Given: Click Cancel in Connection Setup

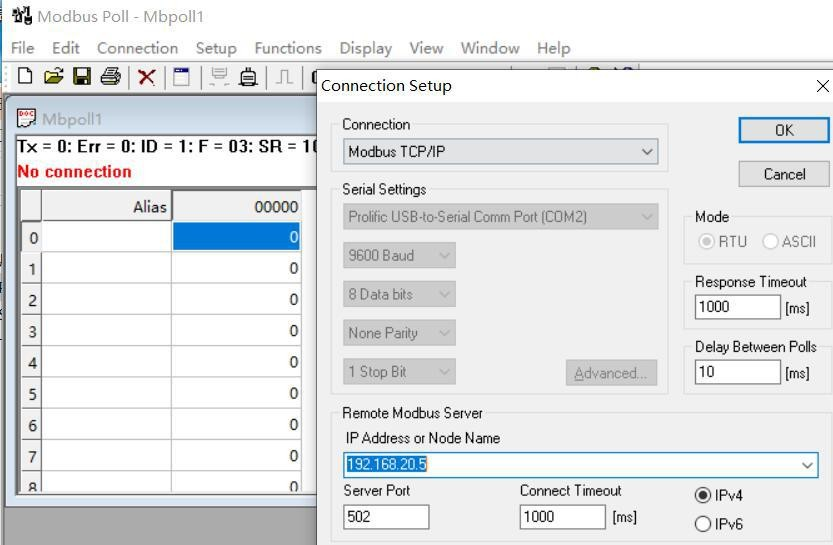Looking at the screenshot, I should point(784,174).
